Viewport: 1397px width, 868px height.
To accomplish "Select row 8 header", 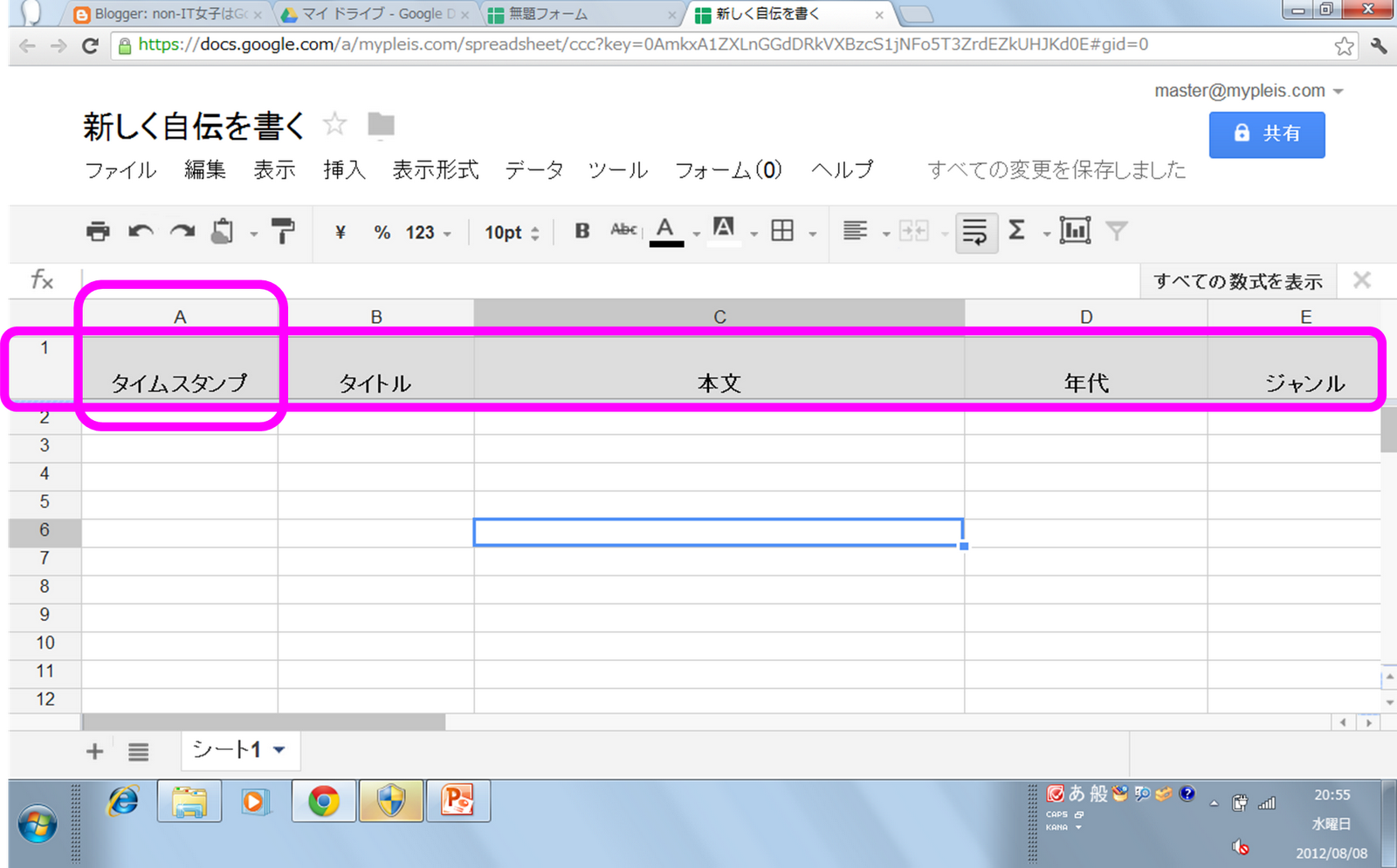I will tap(45, 587).
